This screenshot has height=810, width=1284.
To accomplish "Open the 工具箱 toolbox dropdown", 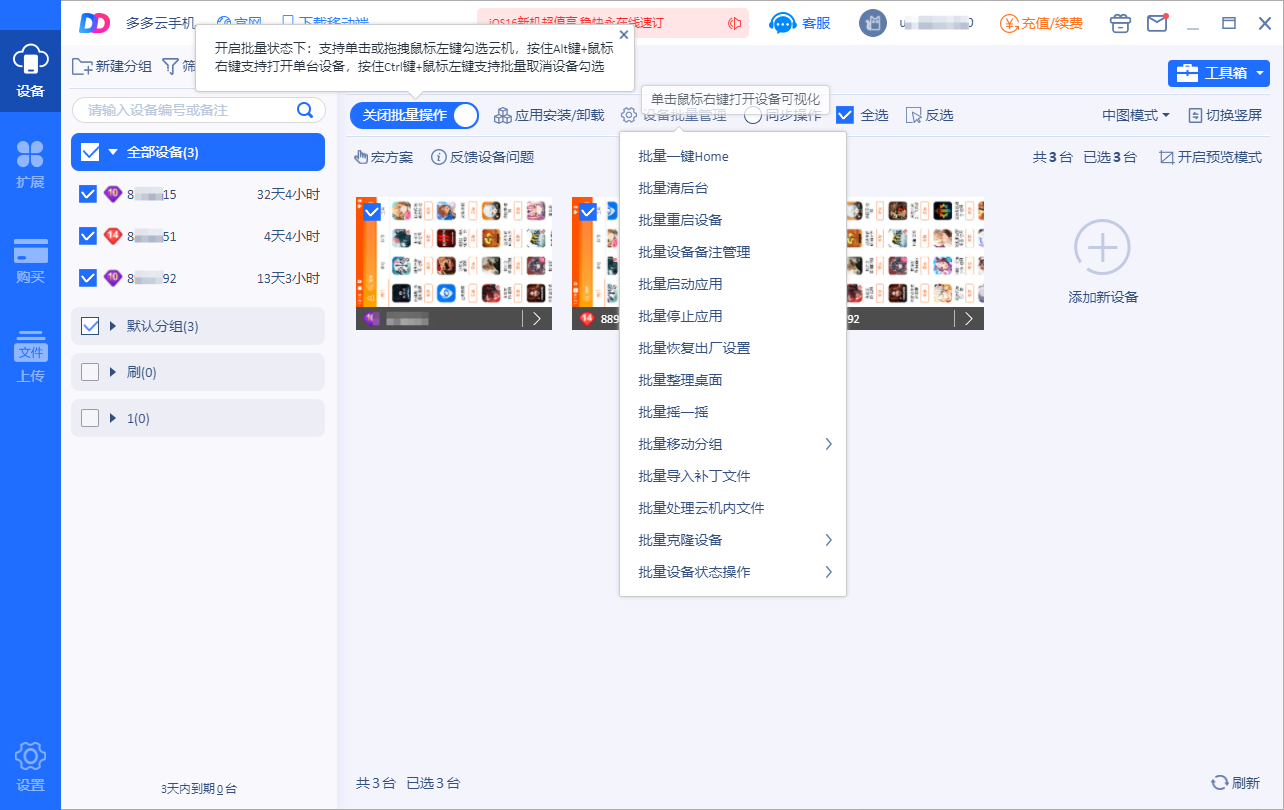I will click(1218, 73).
